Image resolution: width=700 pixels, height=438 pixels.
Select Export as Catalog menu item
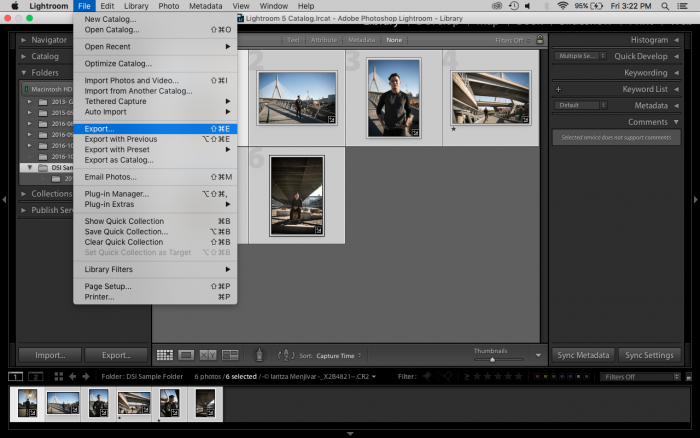155,160
